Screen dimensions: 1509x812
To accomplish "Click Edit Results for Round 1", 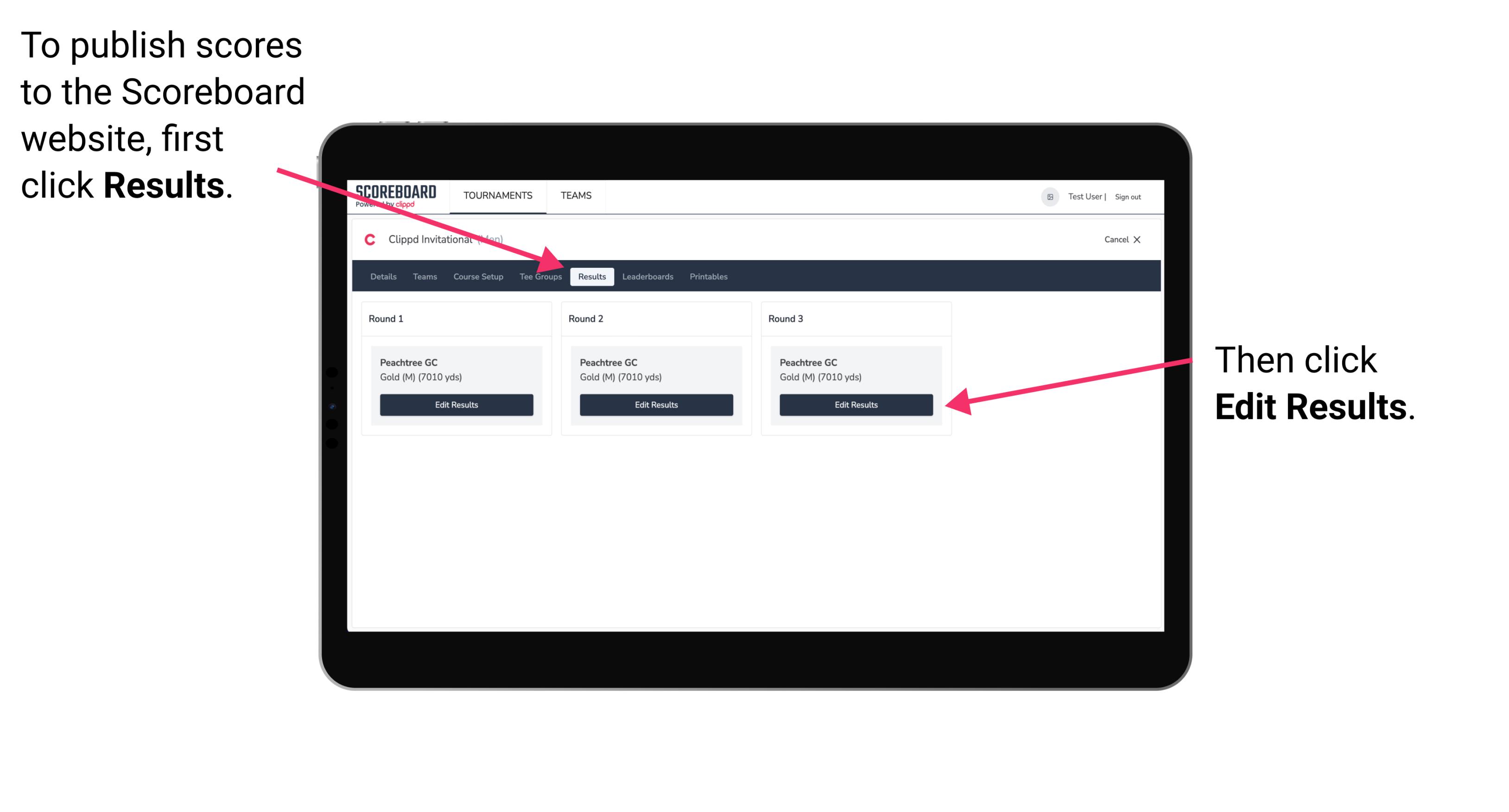I will (x=457, y=405).
